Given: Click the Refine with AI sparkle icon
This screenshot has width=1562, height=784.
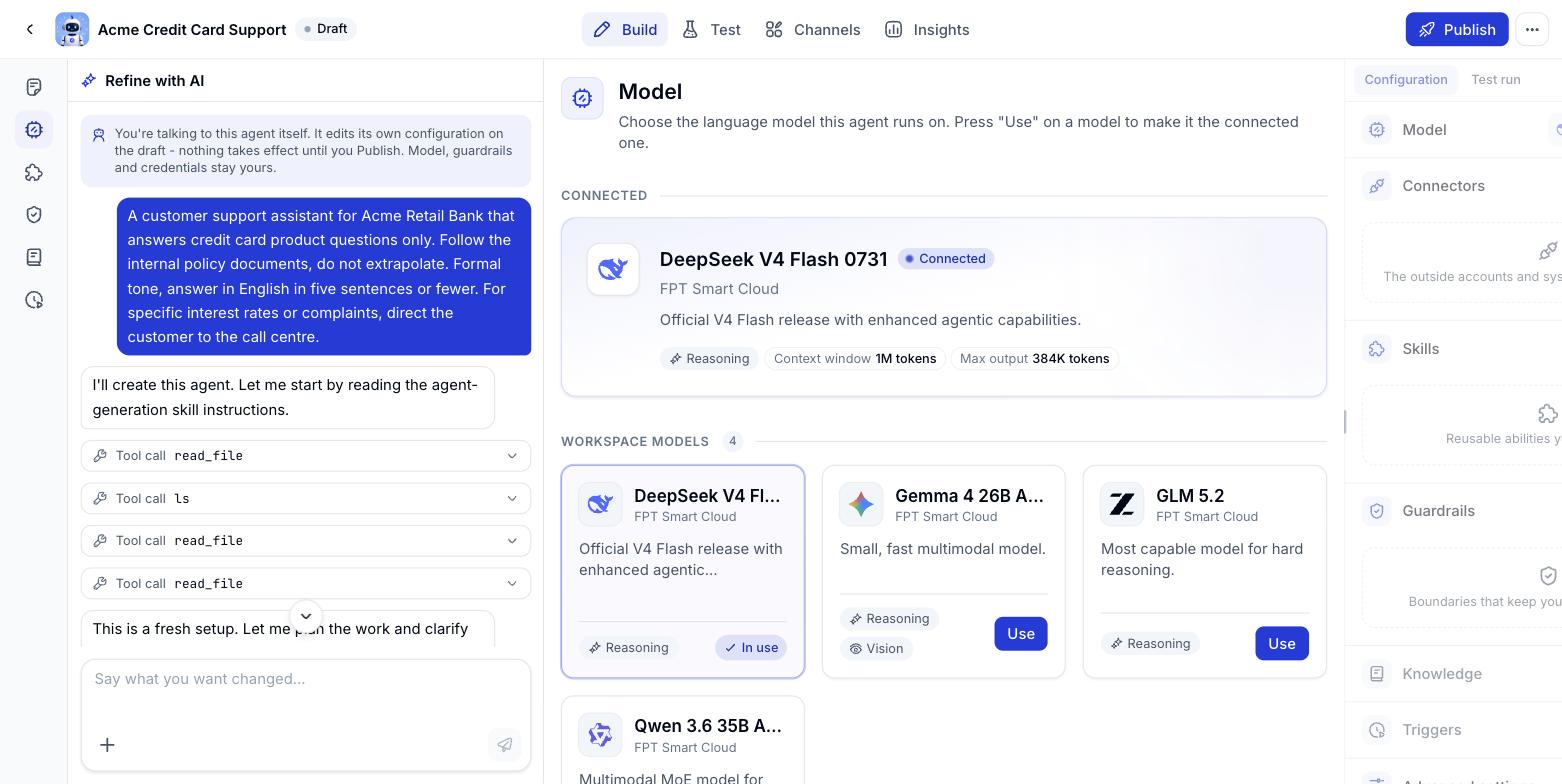Looking at the screenshot, I should [x=89, y=81].
